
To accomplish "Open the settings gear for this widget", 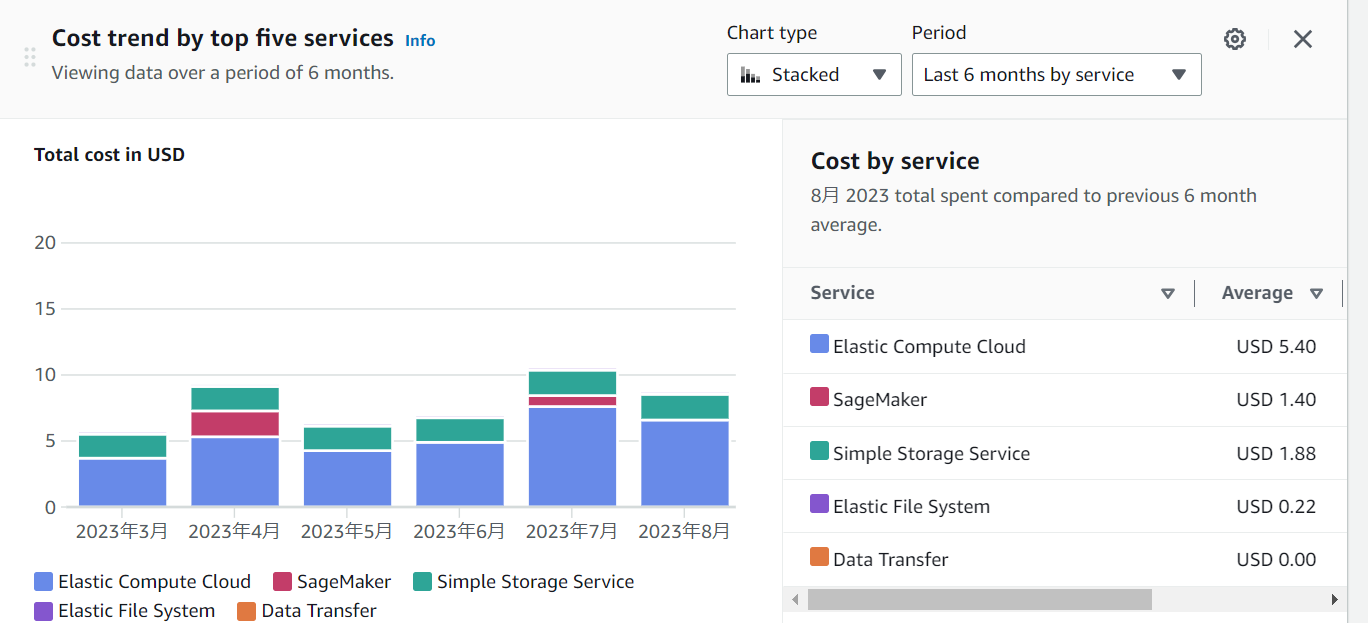I will (x=1234, y=39).
